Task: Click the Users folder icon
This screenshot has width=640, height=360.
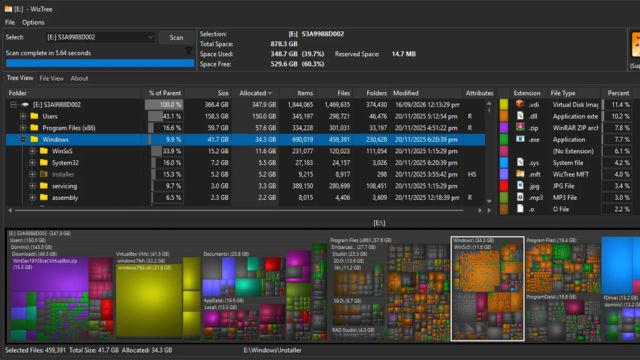Action: click(x=34, y=116)
